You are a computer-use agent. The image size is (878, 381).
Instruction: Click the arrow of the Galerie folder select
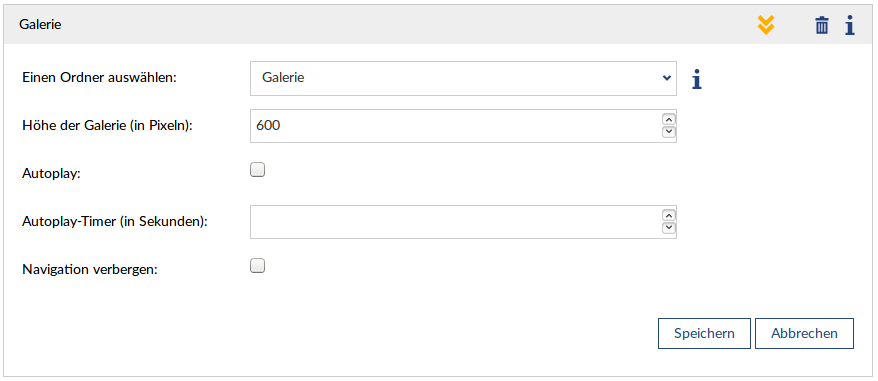tap(666, 78)
